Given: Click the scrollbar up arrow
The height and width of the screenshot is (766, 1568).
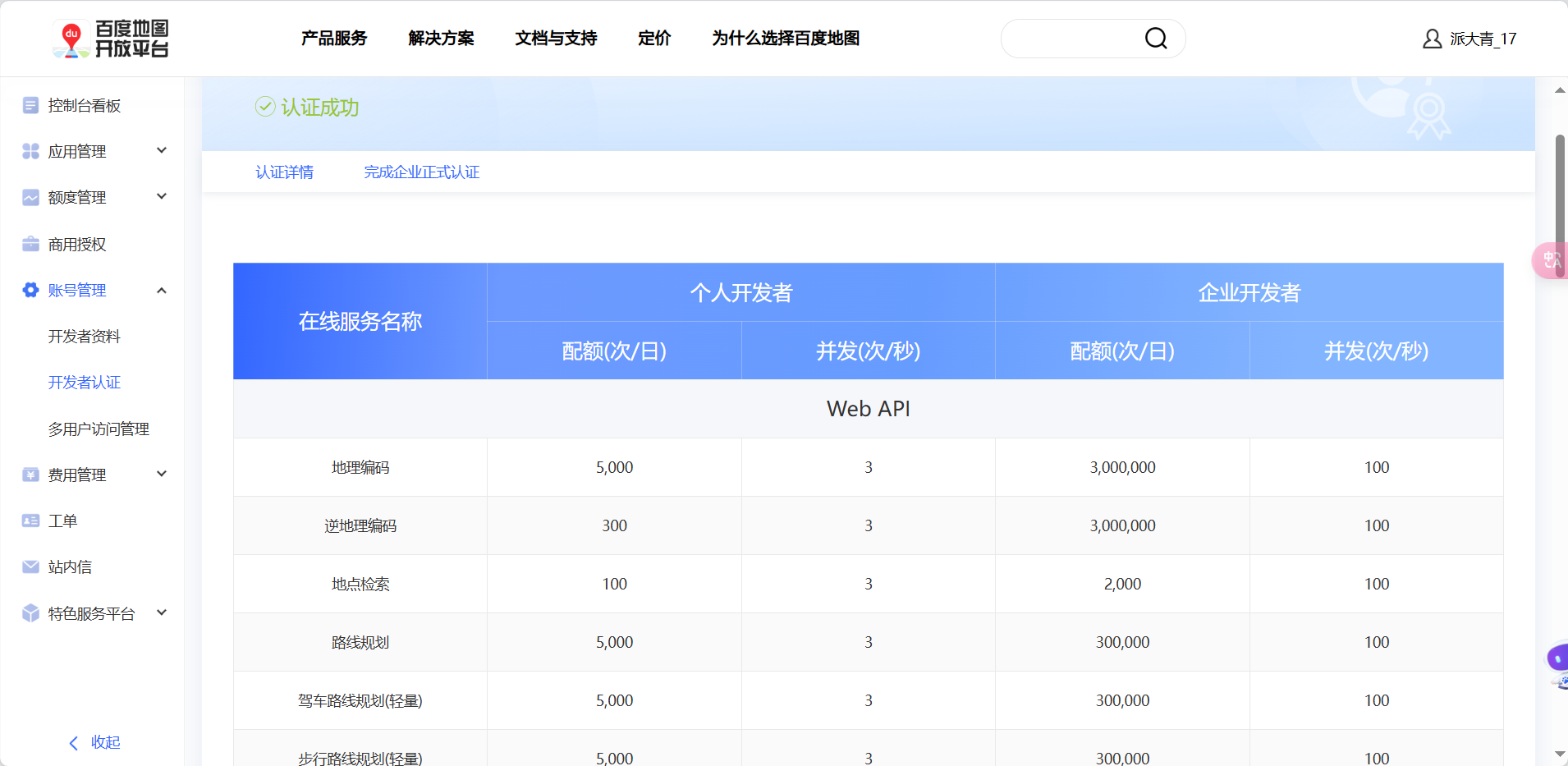Looking at the screenshot, I should click(x=1560, y=90).
